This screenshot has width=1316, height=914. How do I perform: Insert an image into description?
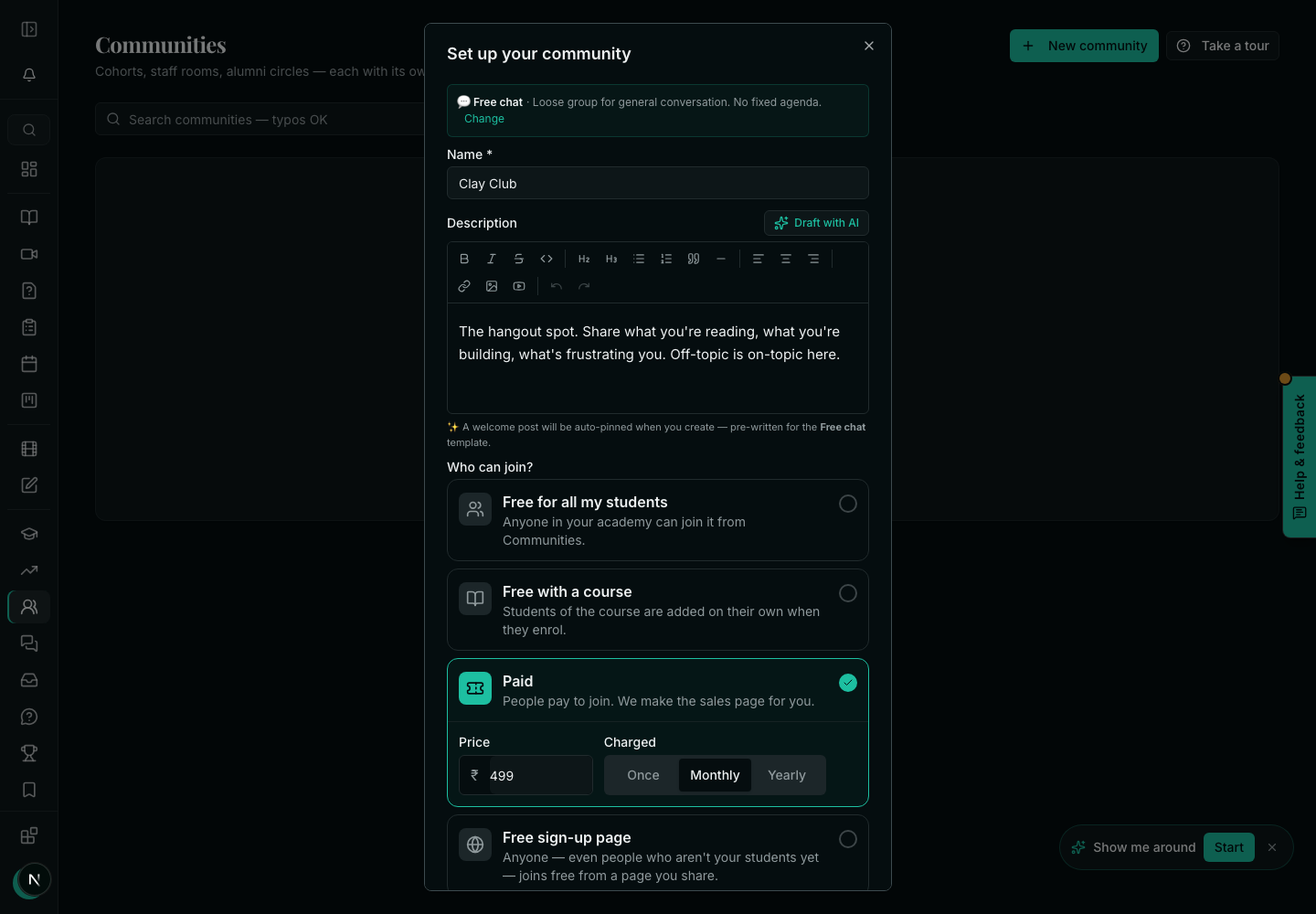click(x=492, y=286)
